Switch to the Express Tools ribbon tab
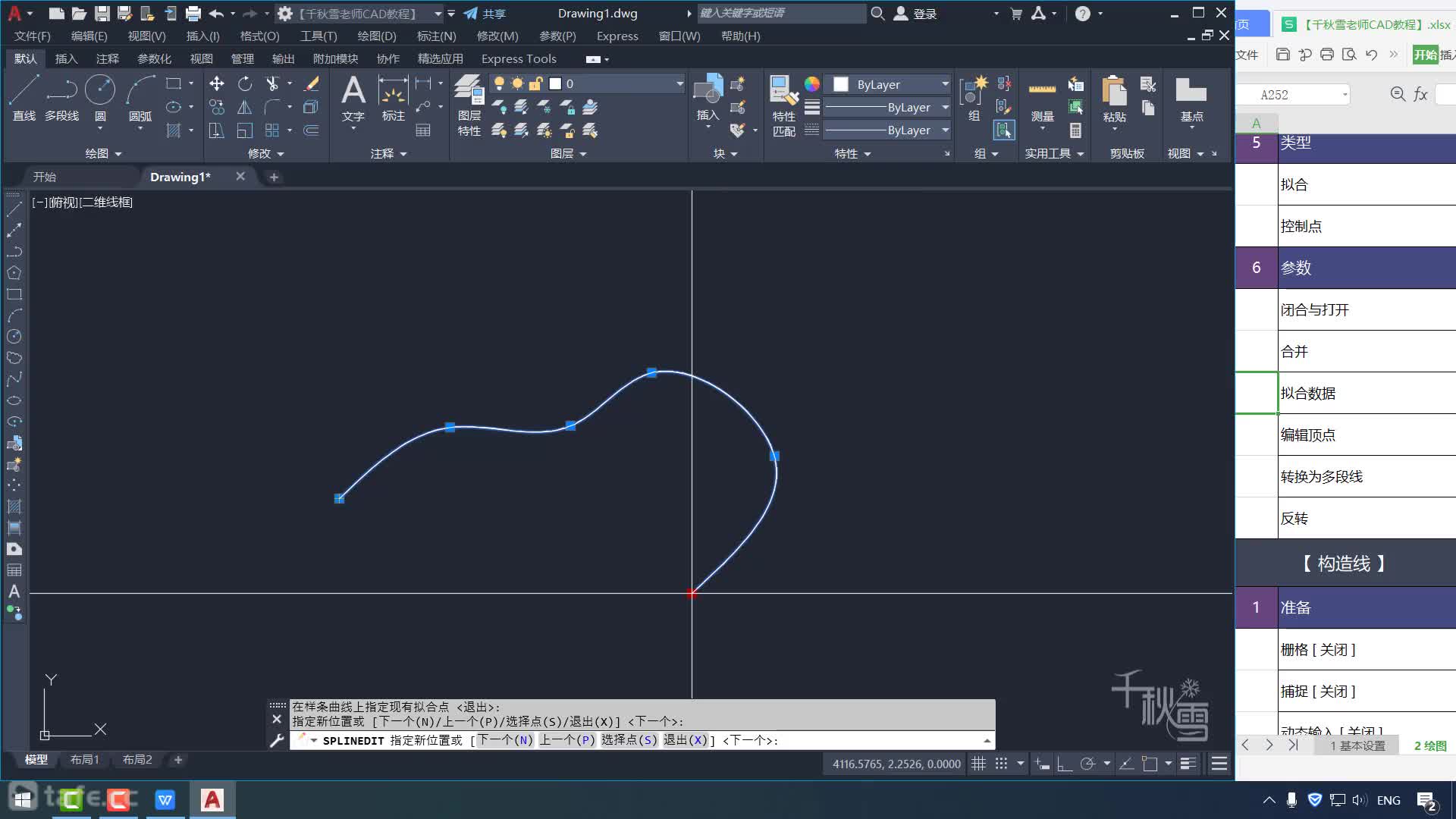This screenshot has height=819, width=1456. (x=519, y=58)
